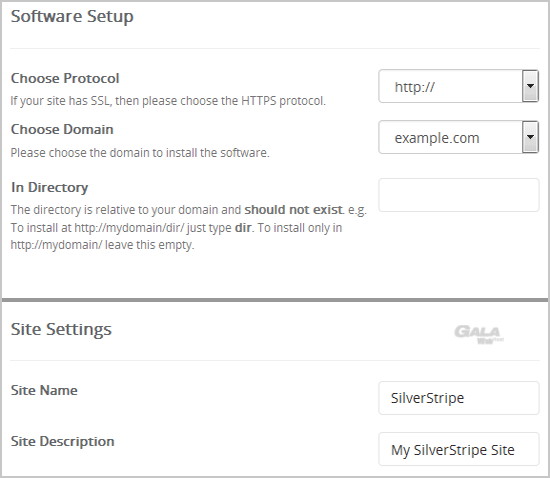Click the Site Name label

pos(44,390)
